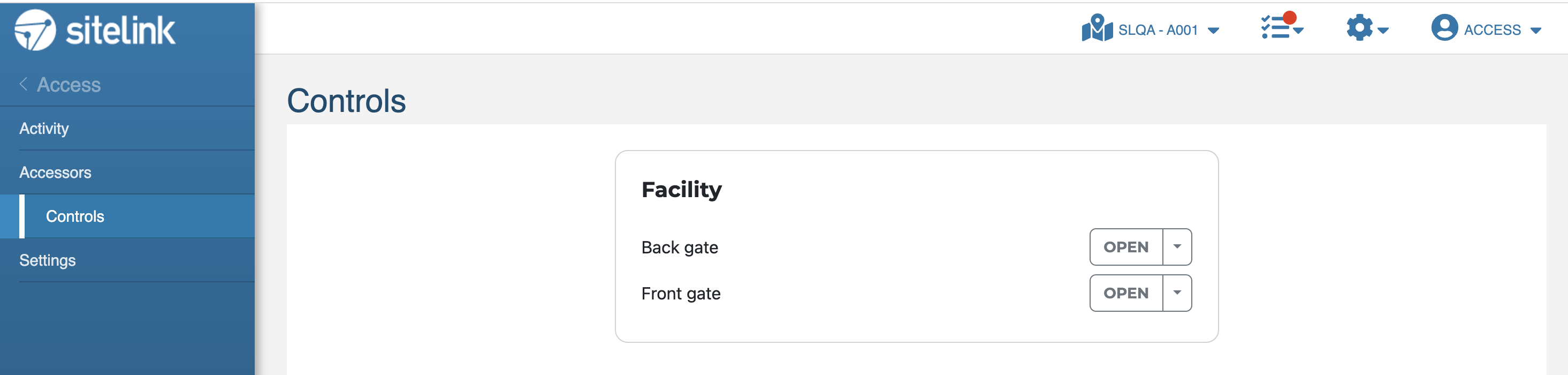Expand the Front gate action dropdown arrow
This screenshot has width=1568, height=375.
[1177, 293]
